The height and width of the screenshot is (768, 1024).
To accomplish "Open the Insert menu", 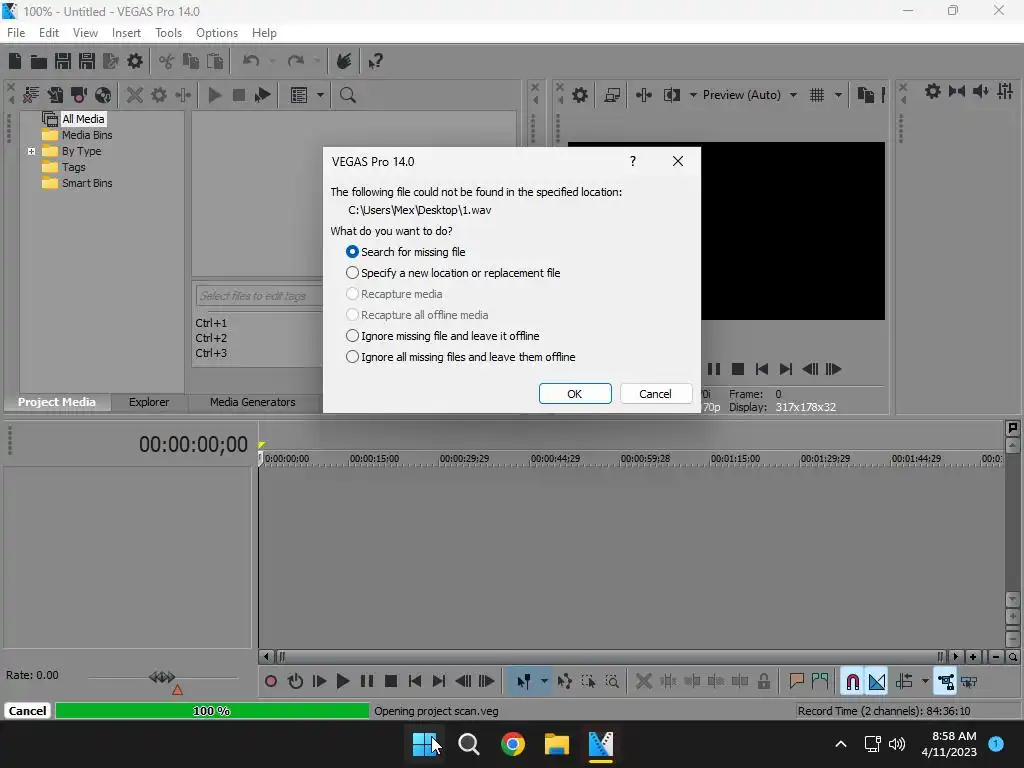I will (x=126, y=33).
